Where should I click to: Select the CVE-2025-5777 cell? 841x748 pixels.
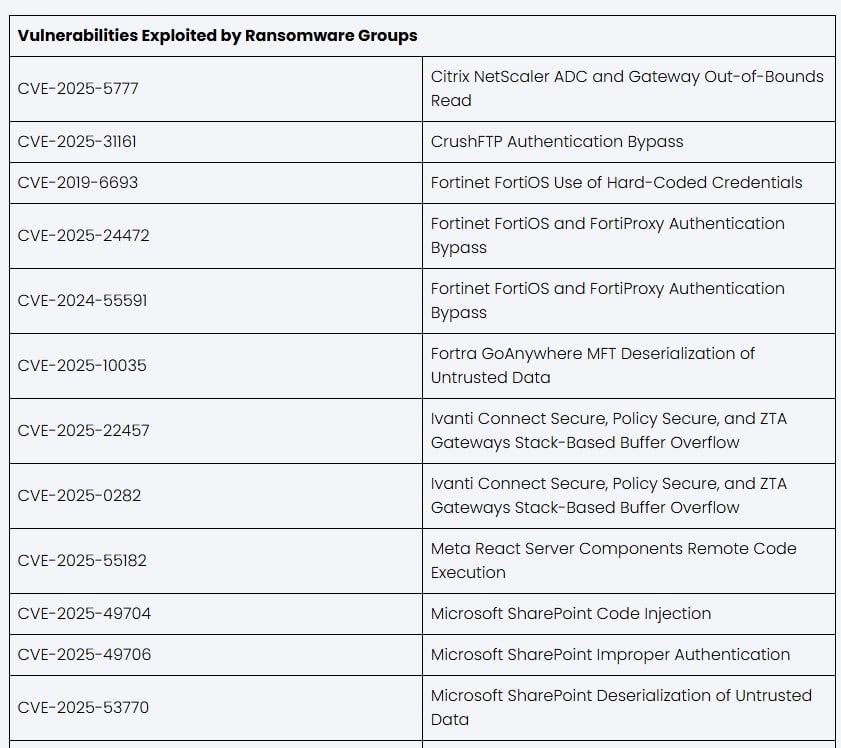click(x=78, y=89)
